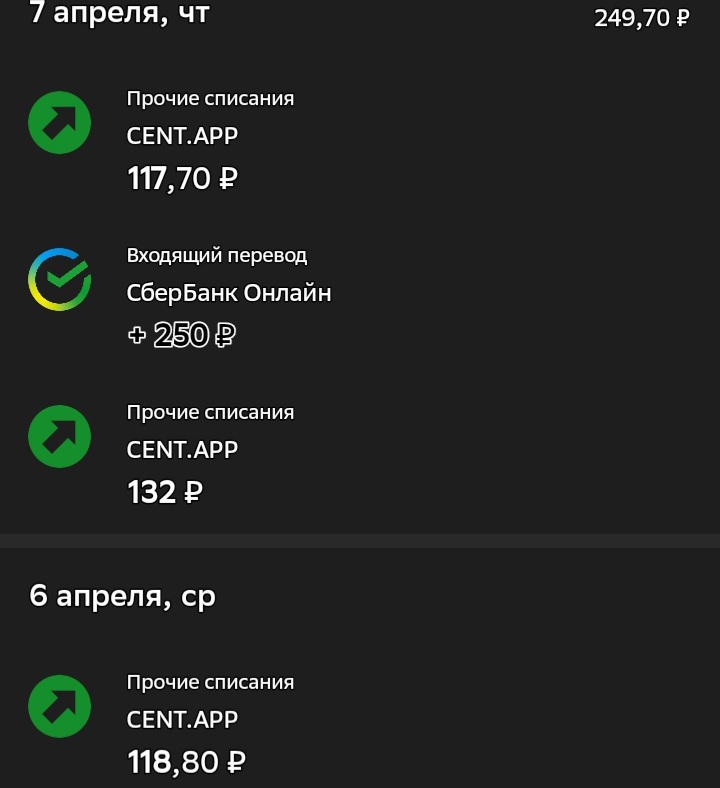Viewport: 720px width, 788px height.
Task: Tap "Прочие списания" label of 118,80 ₽ transaction
Action: tap(210, 683)
